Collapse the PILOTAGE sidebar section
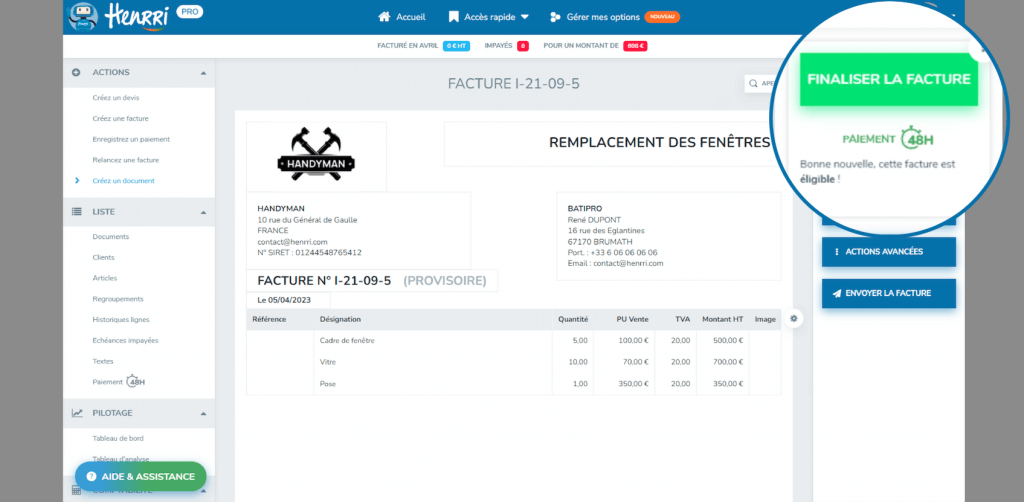Viewport: 1024px width, 502px height. pyautogui.click(x=204, y=413)
